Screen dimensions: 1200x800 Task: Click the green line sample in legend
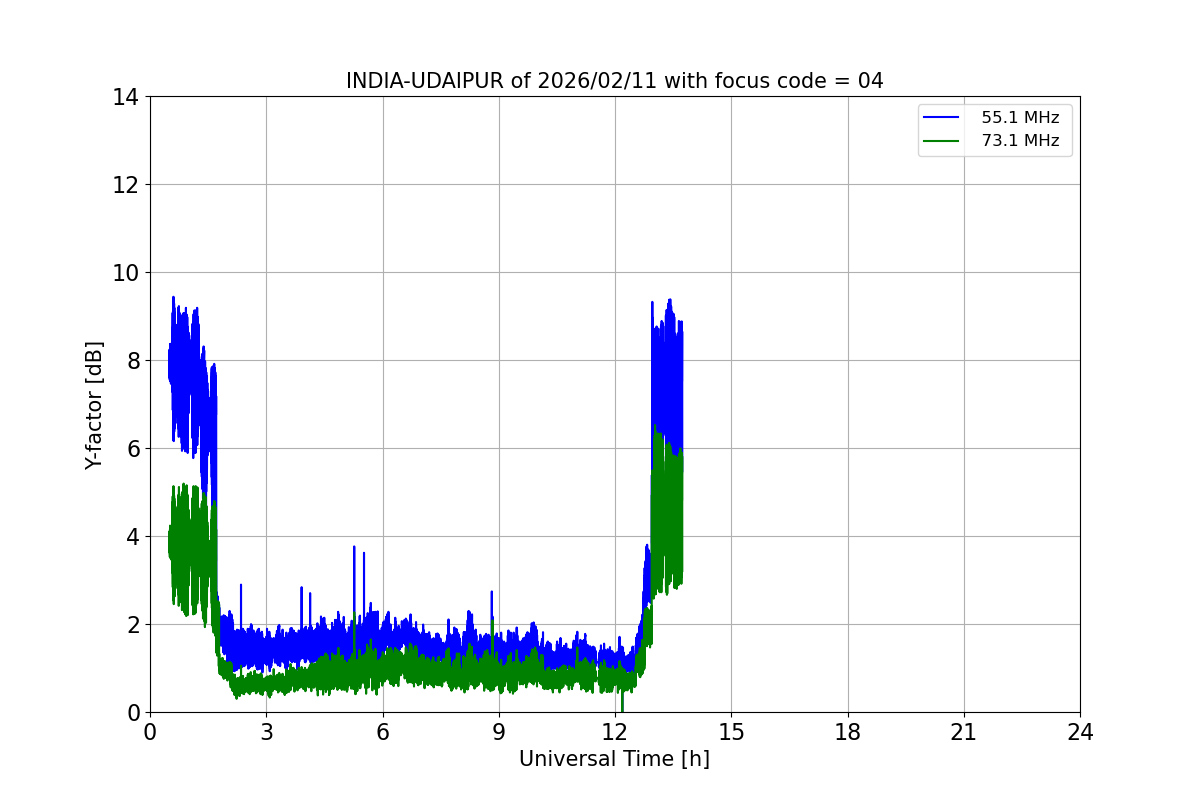[943, 142]
